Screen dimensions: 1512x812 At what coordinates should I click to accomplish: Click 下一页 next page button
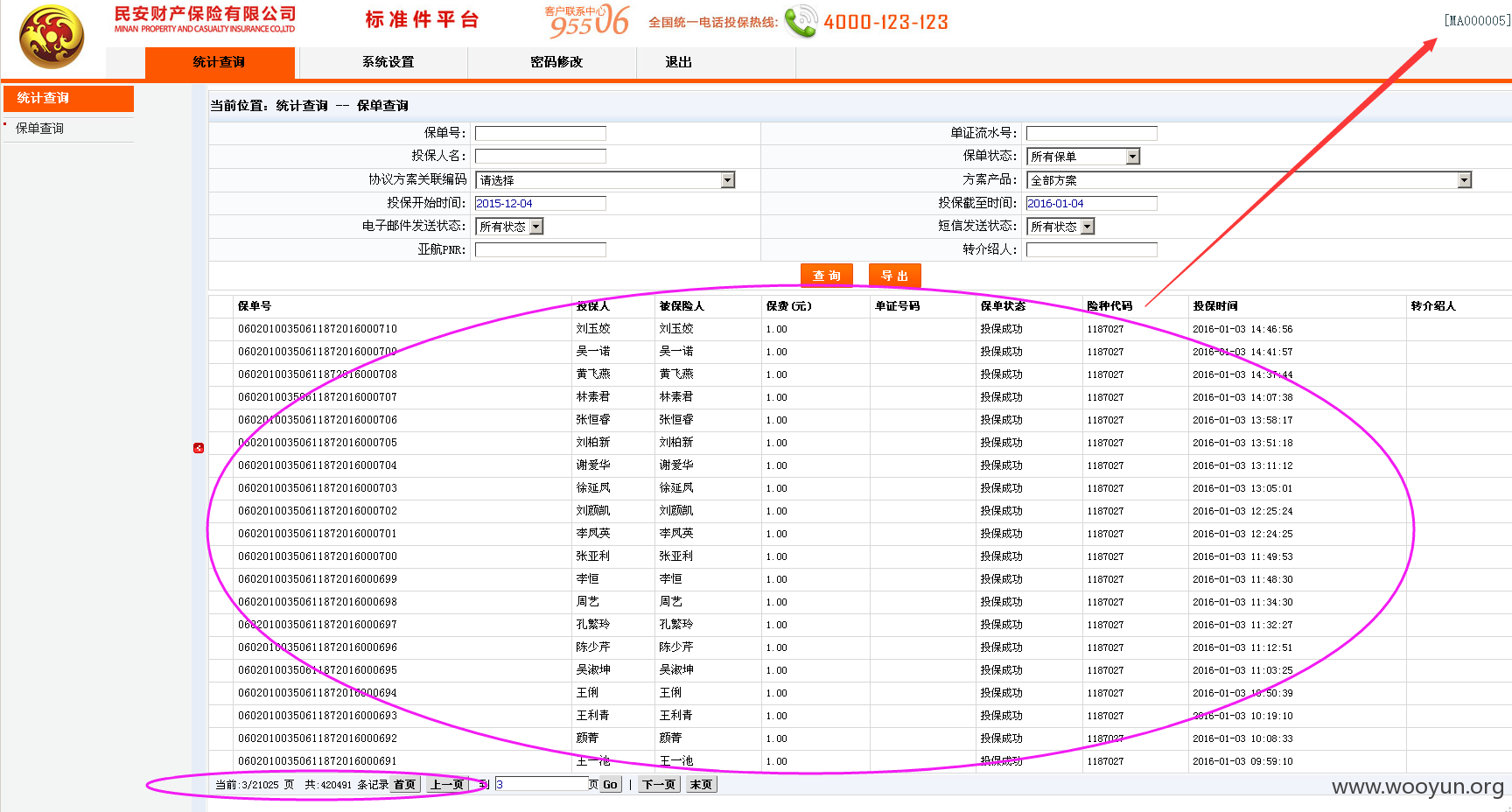[x=659, y=784]
